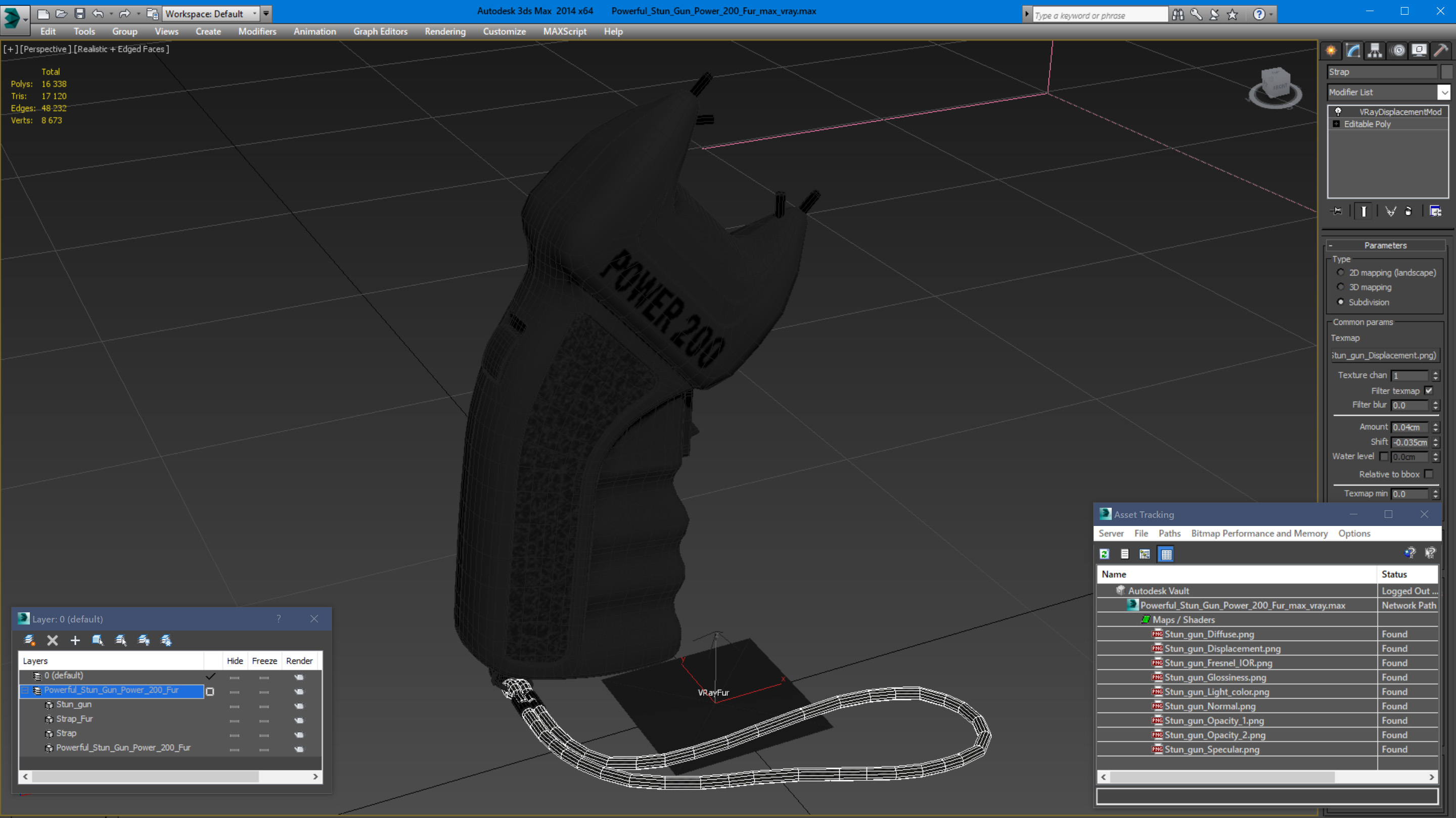Enable Relative to bbox checkbox

(1429, 474)
